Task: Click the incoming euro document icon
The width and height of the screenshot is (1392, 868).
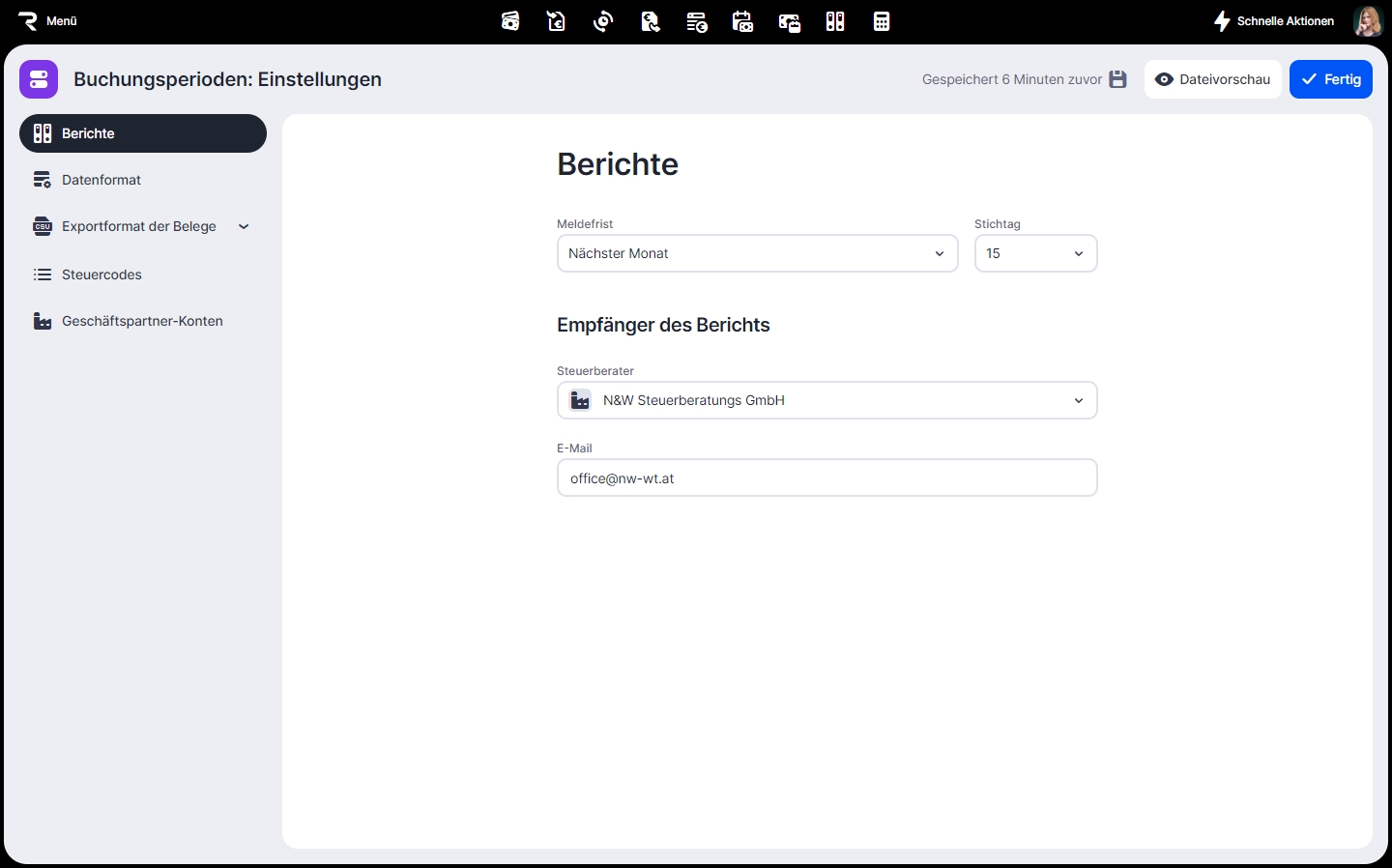Action: point(557,21)
